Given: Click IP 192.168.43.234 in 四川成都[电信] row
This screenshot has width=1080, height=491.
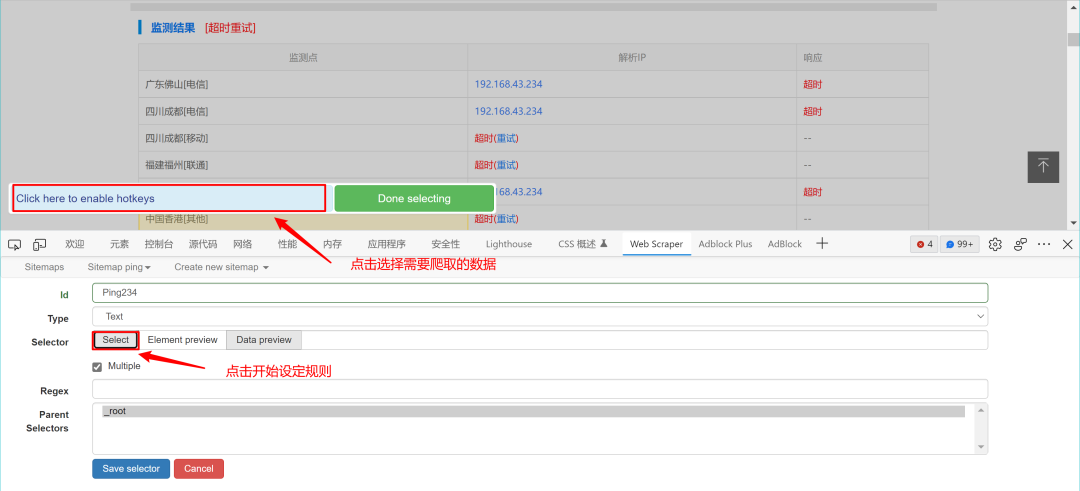Looking at the screenshot, I should (x=508, y=111).
